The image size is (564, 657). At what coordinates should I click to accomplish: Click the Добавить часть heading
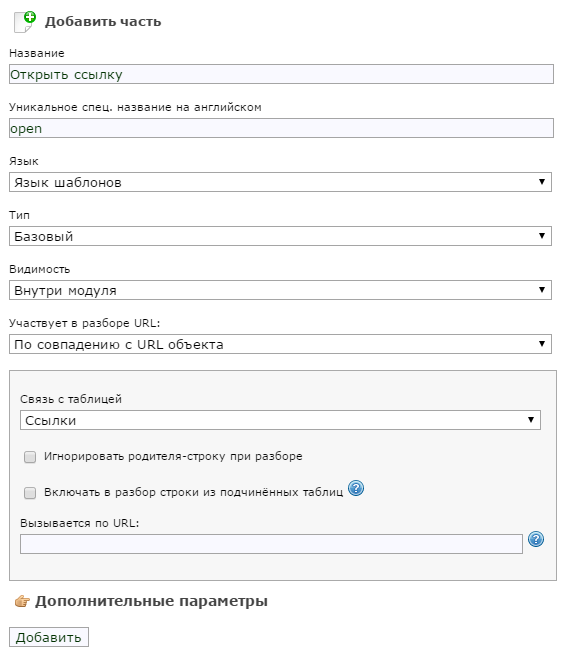coord(103,22)
